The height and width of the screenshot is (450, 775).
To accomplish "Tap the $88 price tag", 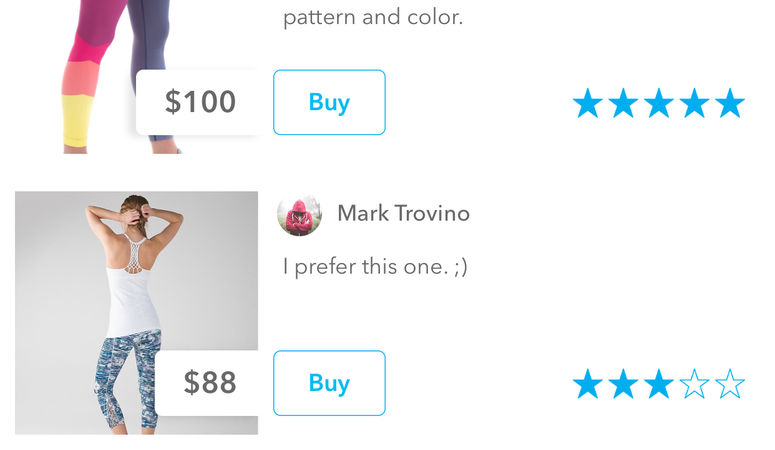I will coord(210,383).
